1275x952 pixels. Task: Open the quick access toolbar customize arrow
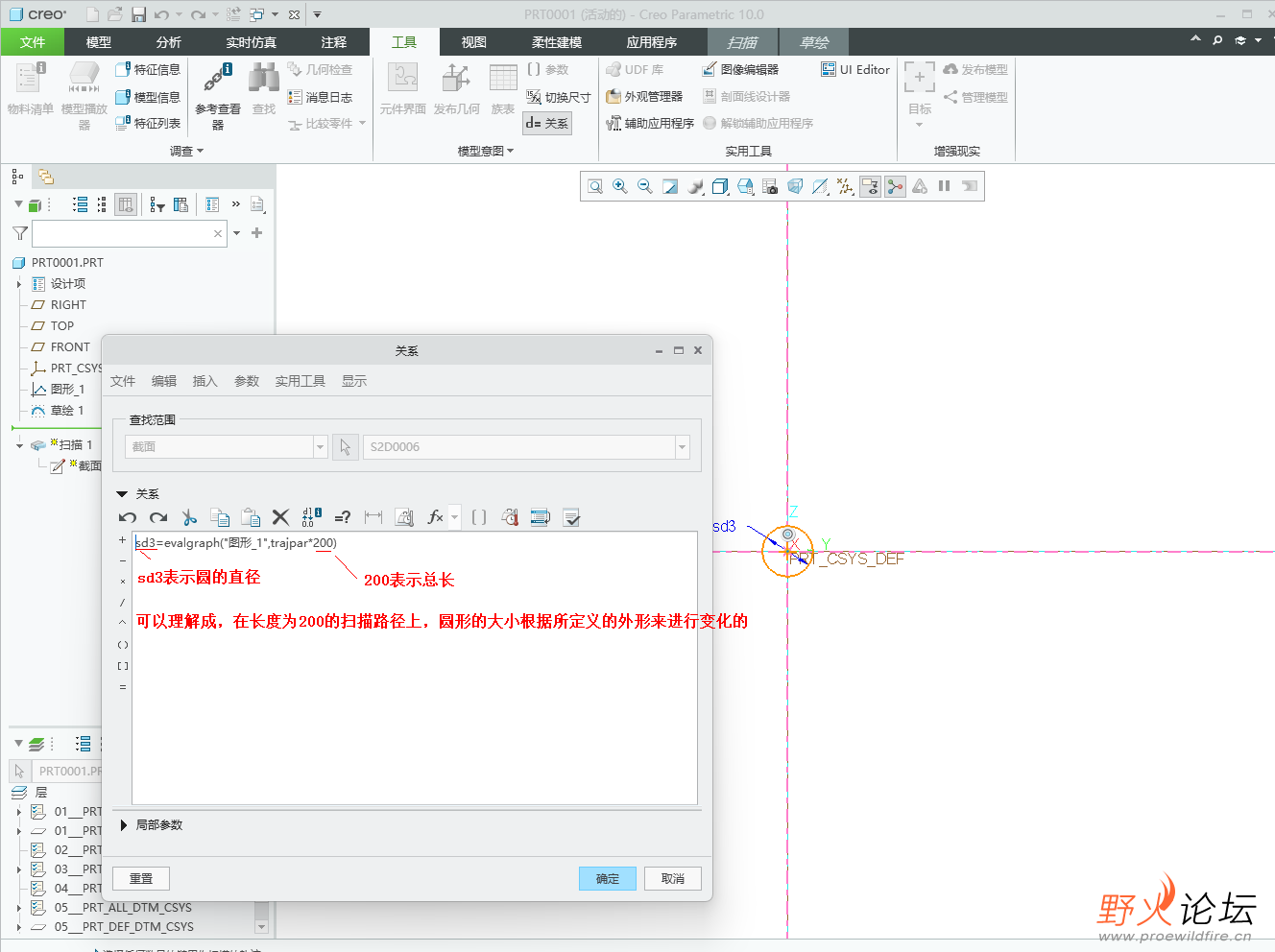pyautogui.click(x=317, y=14)
